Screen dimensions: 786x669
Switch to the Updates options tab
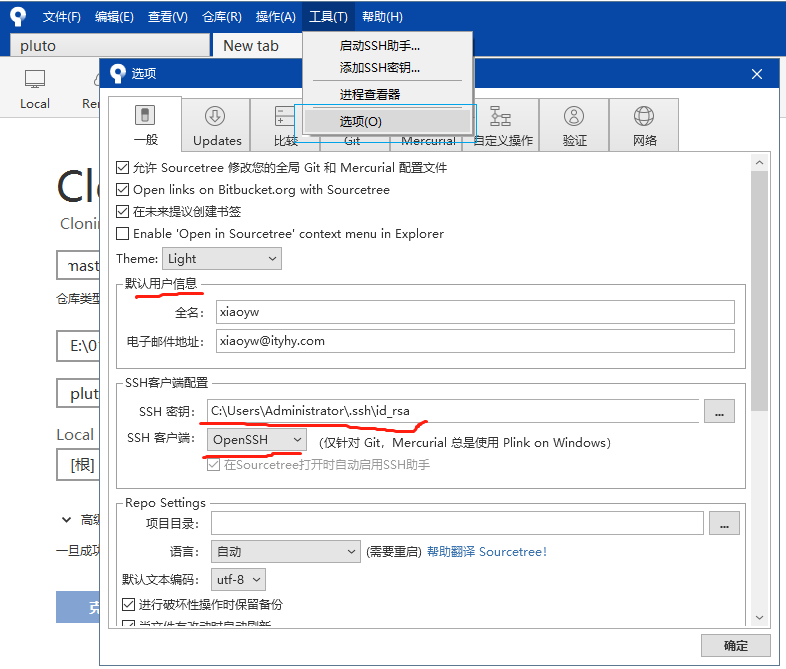tap(216, 125)
